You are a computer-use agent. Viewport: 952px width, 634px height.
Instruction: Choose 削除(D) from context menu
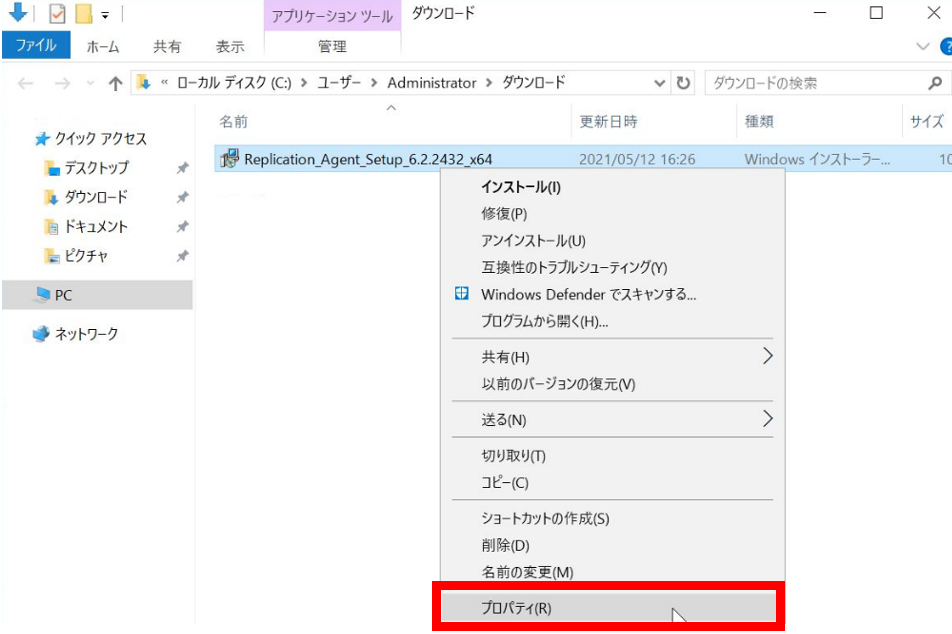click(612, 545)
